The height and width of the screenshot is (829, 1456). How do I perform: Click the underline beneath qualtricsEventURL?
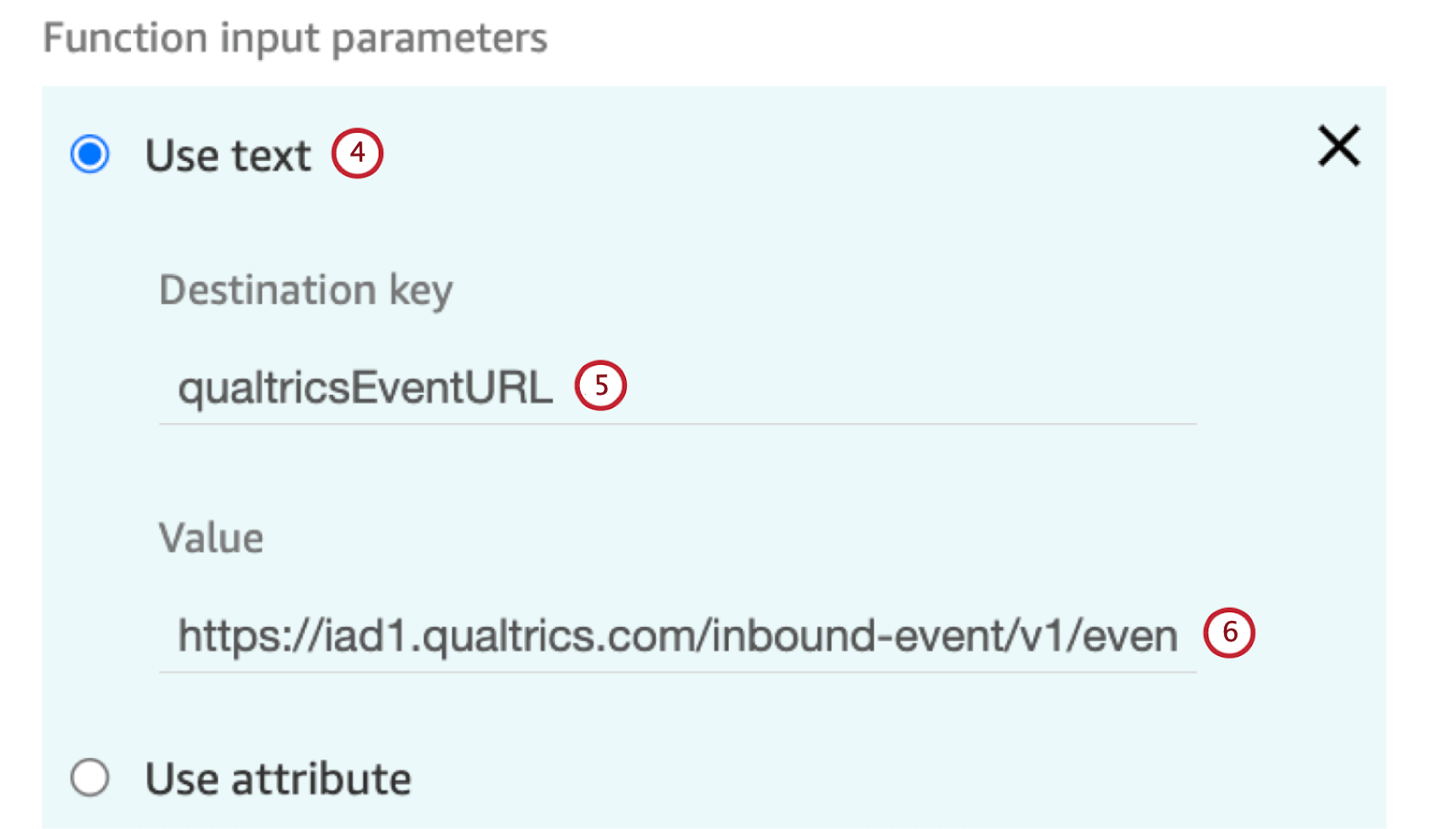(677, 421)
